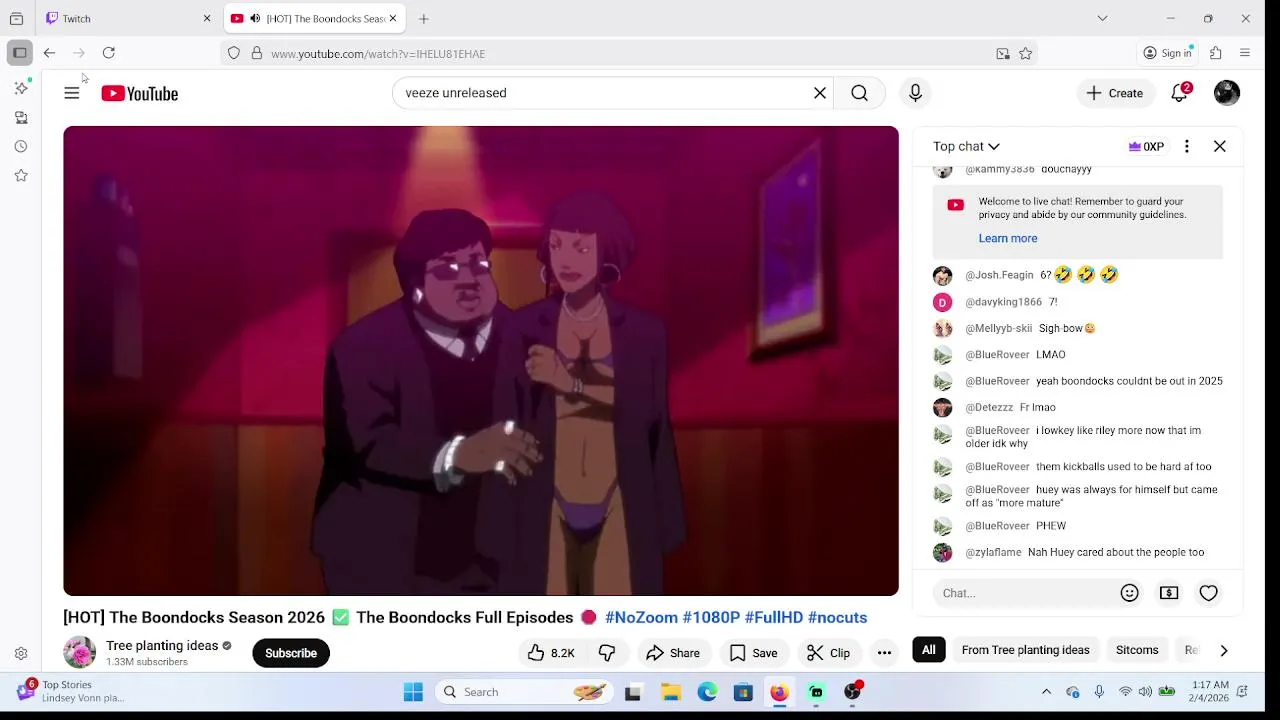Open sidebar history clock icon
This screenshot has height=720, width=1280.
pyautogui.click(x=21, y=147)
